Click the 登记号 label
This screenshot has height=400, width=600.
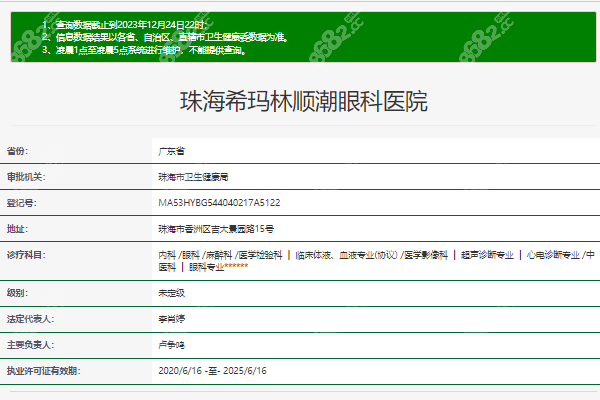click(x=22, y=203)
